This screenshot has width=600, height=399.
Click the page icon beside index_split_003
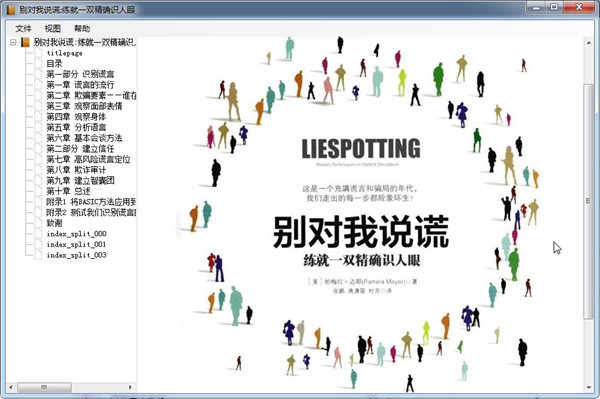(38, 255)
